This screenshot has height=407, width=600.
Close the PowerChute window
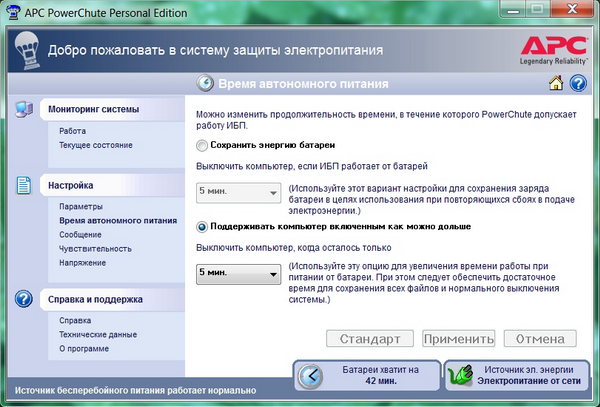tap(572, 9)
